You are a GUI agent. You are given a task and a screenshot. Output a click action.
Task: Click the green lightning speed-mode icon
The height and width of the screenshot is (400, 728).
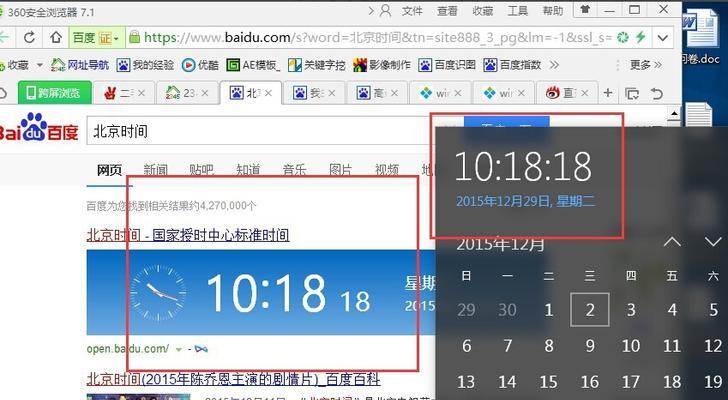(x=640, y=37)
